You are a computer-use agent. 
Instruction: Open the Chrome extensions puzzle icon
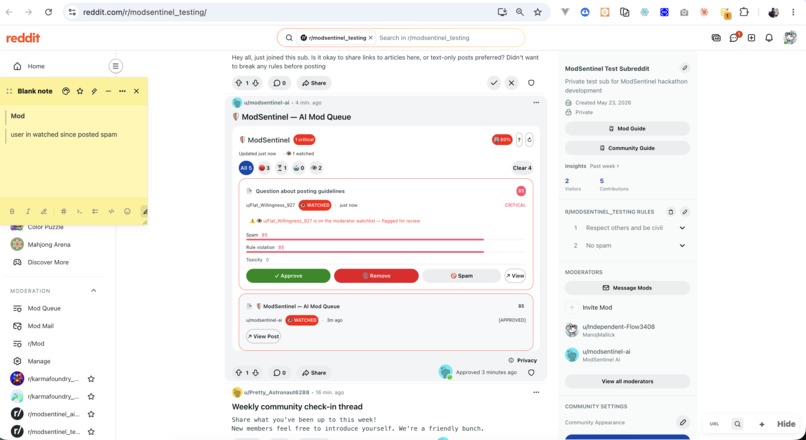click(x=744, y=12)
